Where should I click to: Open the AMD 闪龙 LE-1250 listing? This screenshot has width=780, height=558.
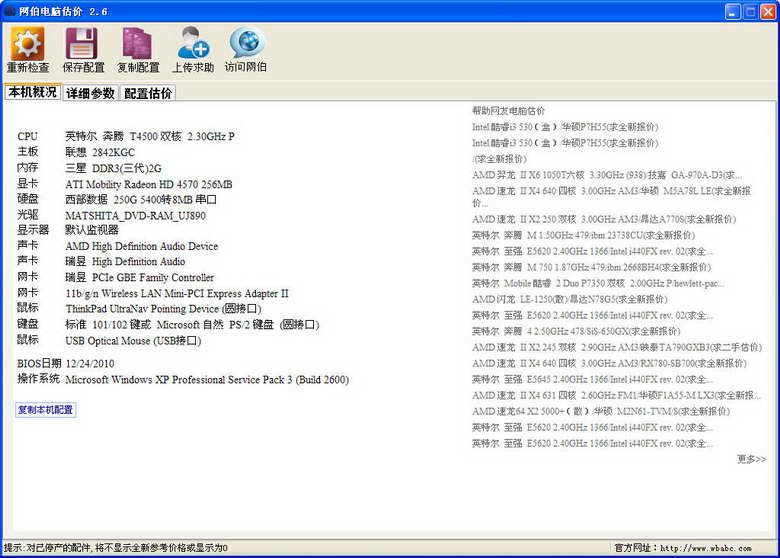[x=570, y=299]
